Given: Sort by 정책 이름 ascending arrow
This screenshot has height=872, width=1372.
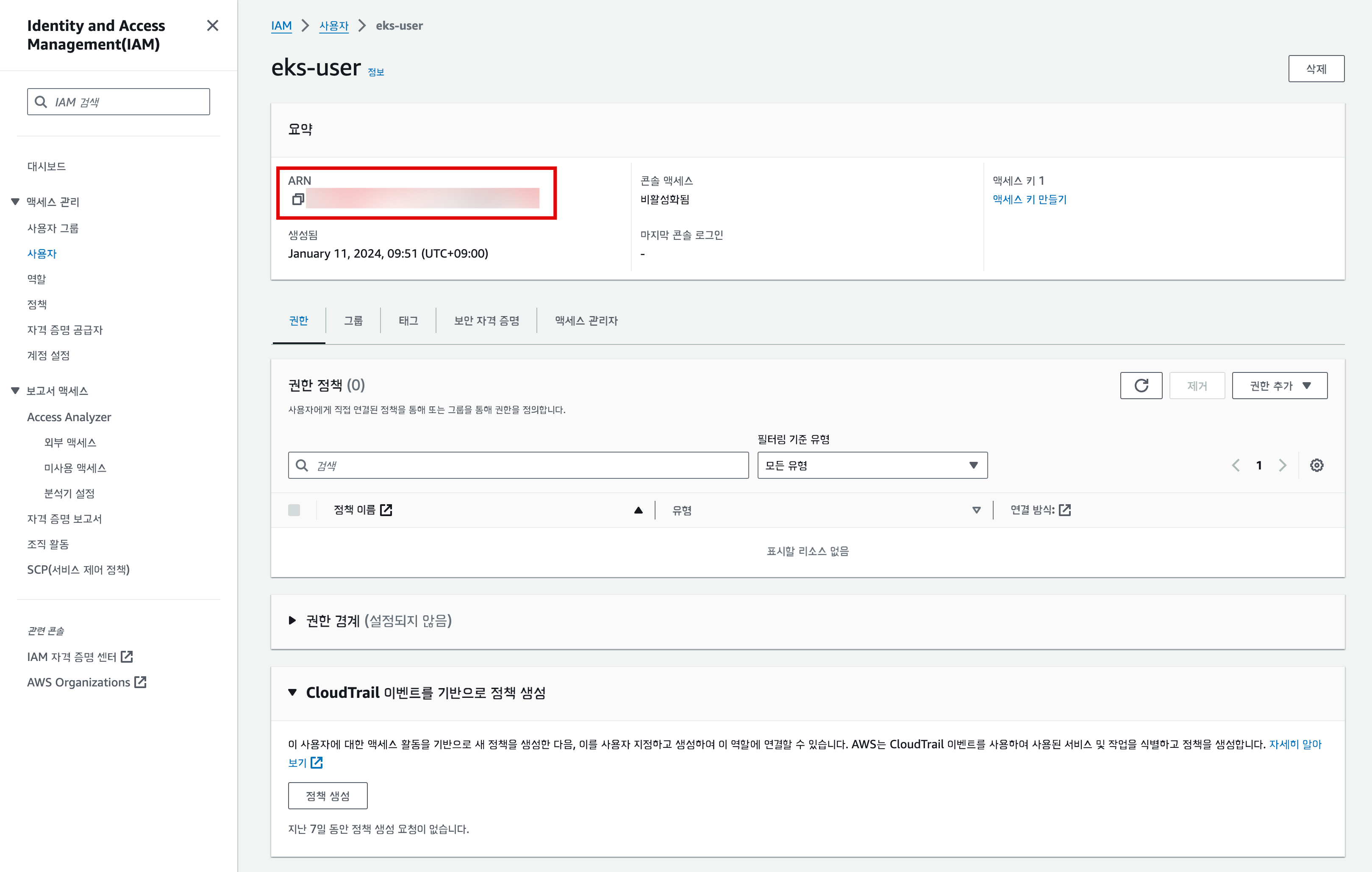Looking at the screenshot, I should tap(638, 510).
